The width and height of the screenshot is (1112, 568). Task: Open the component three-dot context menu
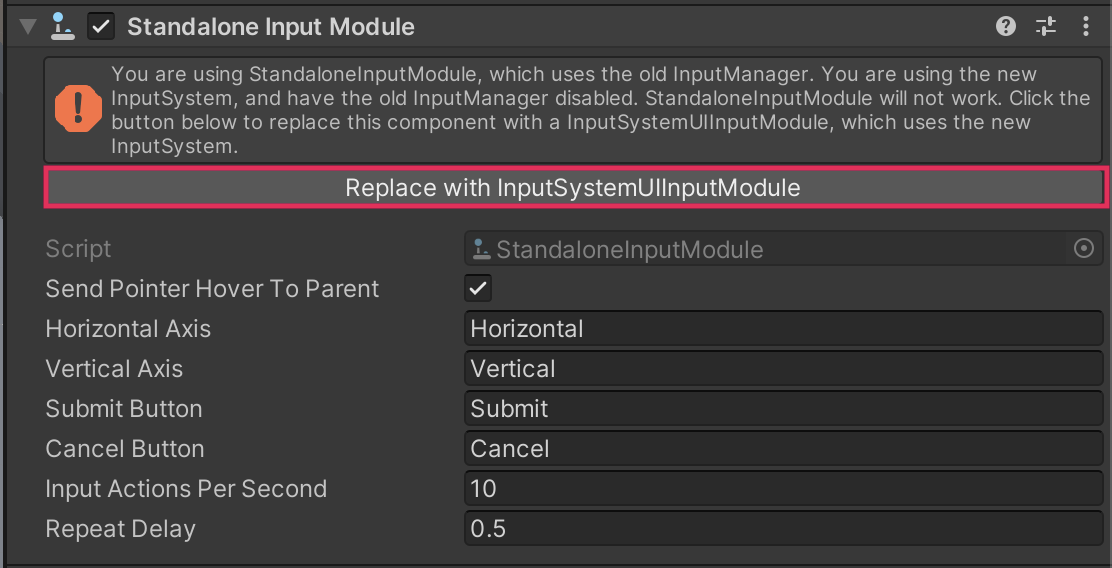coord(1086,27)
